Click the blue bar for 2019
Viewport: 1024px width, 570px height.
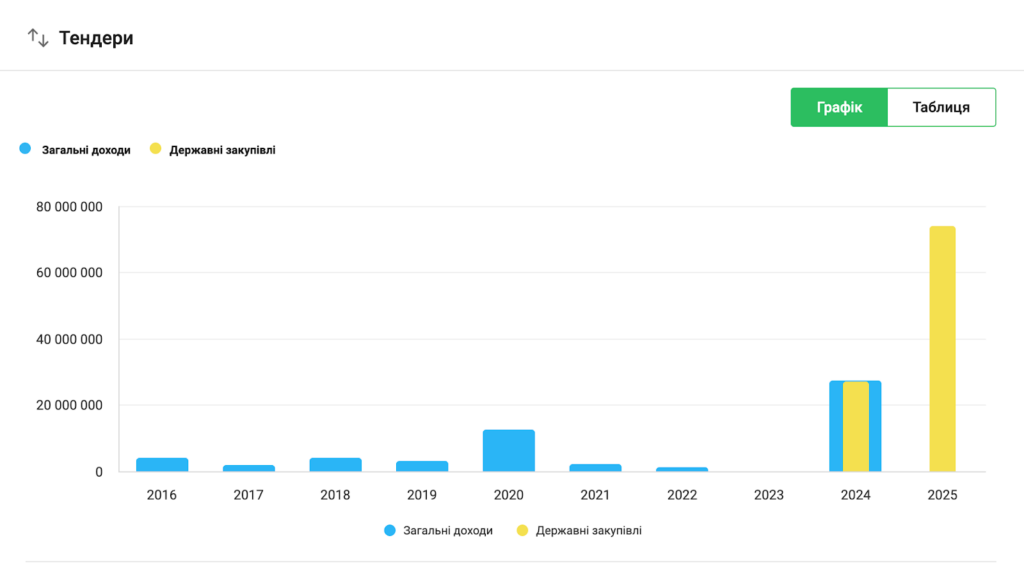[422, 466]
